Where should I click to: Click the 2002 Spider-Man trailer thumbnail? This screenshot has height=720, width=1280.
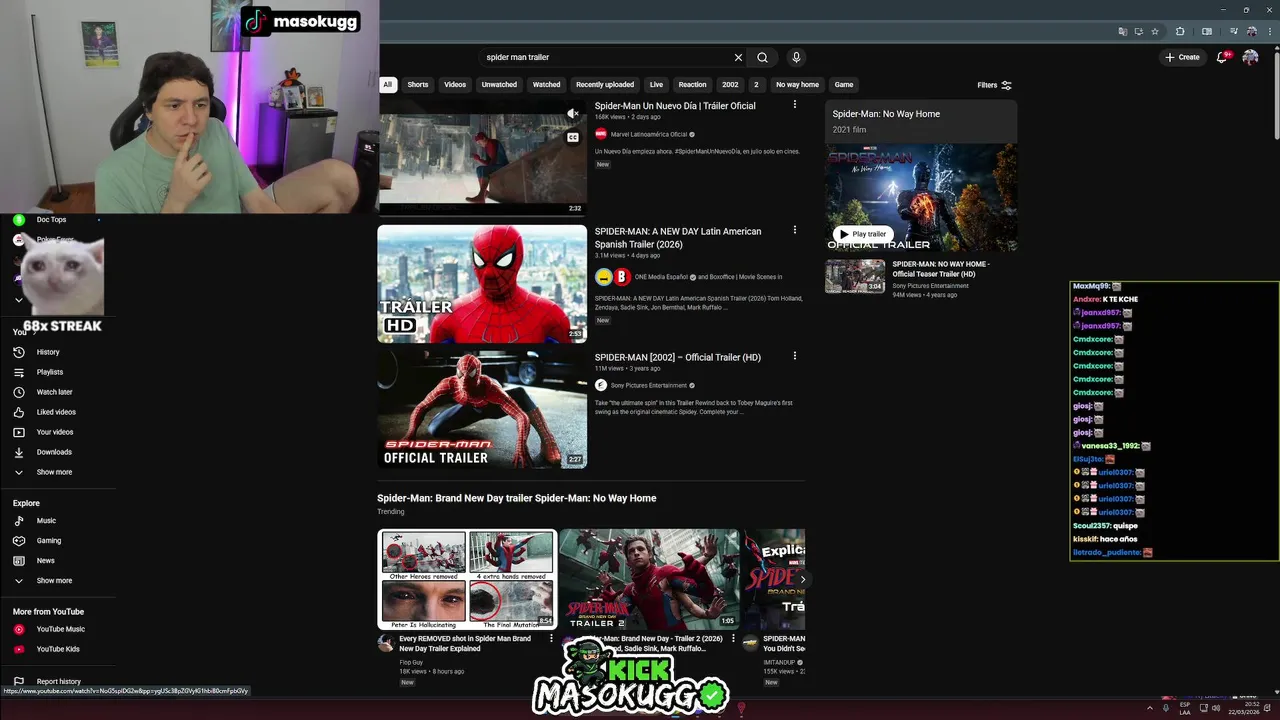pyautogui.click(x=482, y=409)
